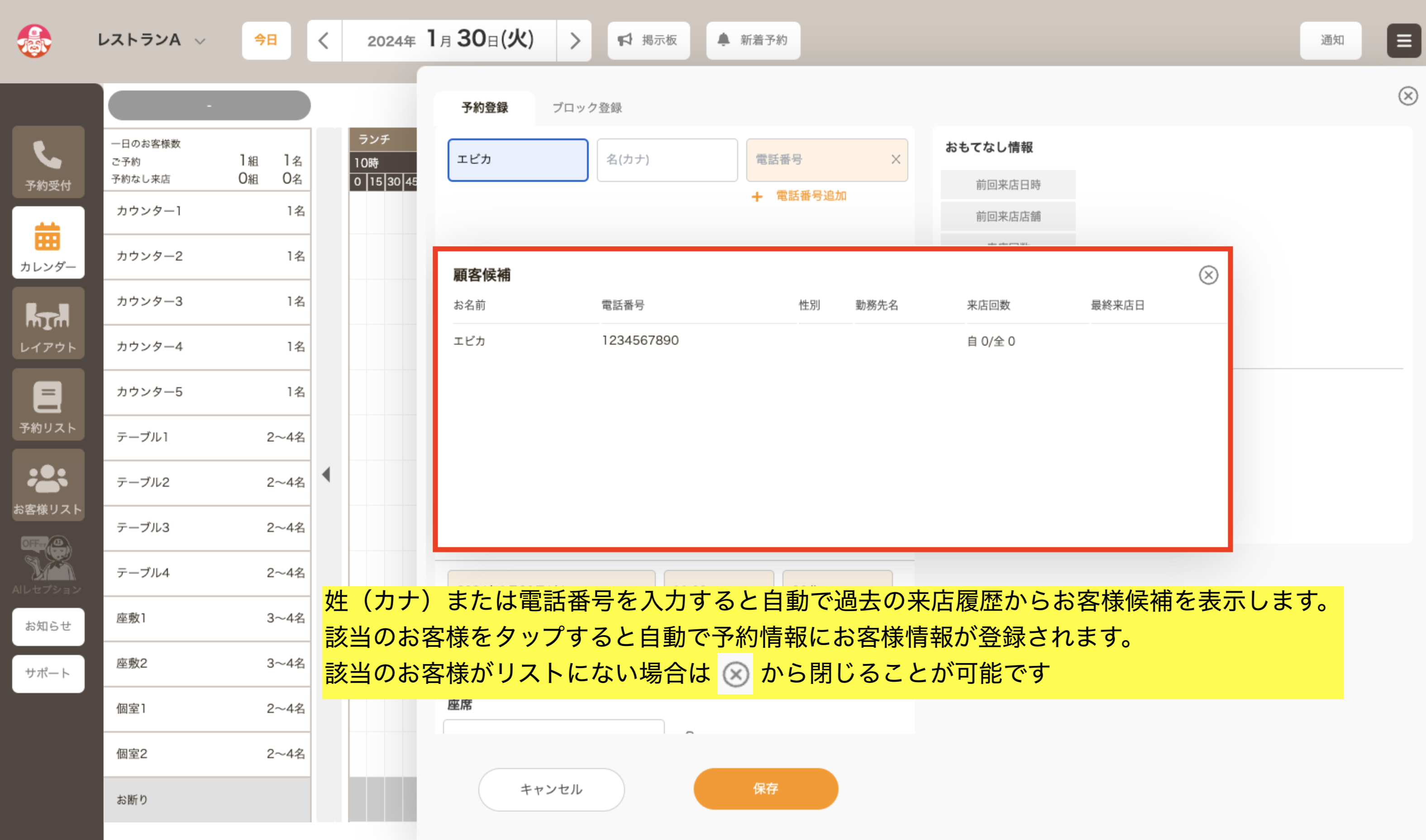The width and height of the screenshot is (1426, 840).
Task: Toggle the AIレセプション assistant icon
Action: [48, 565]
